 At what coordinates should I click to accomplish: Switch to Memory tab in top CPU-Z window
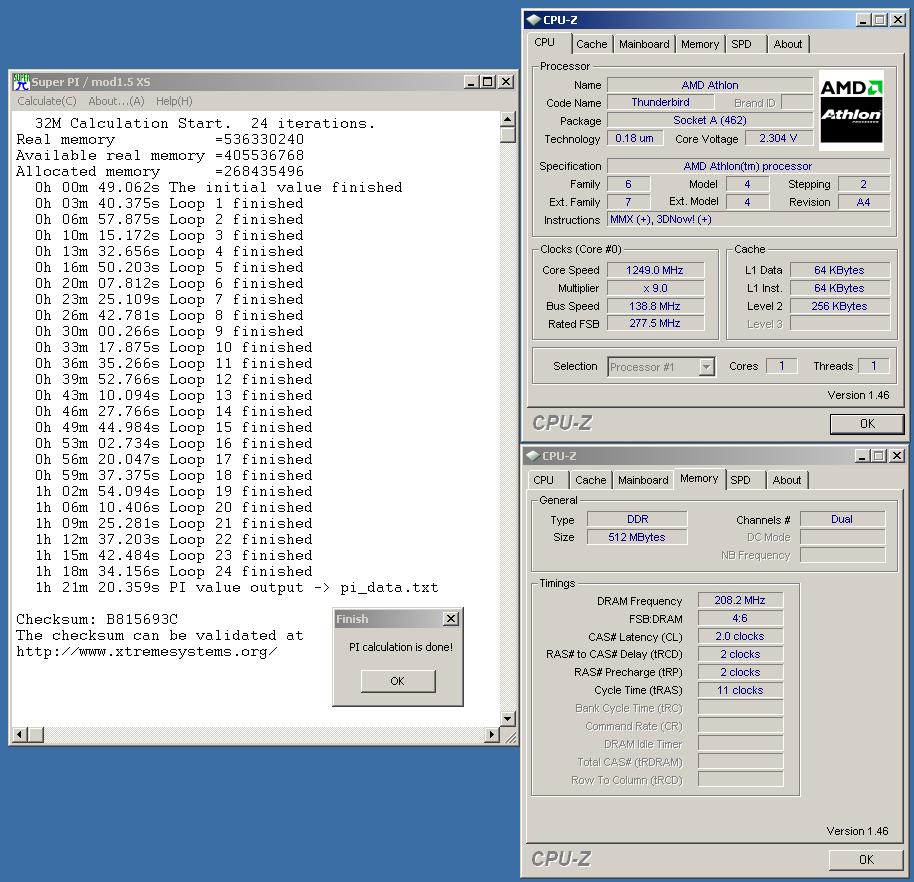[x=699, y=44]
